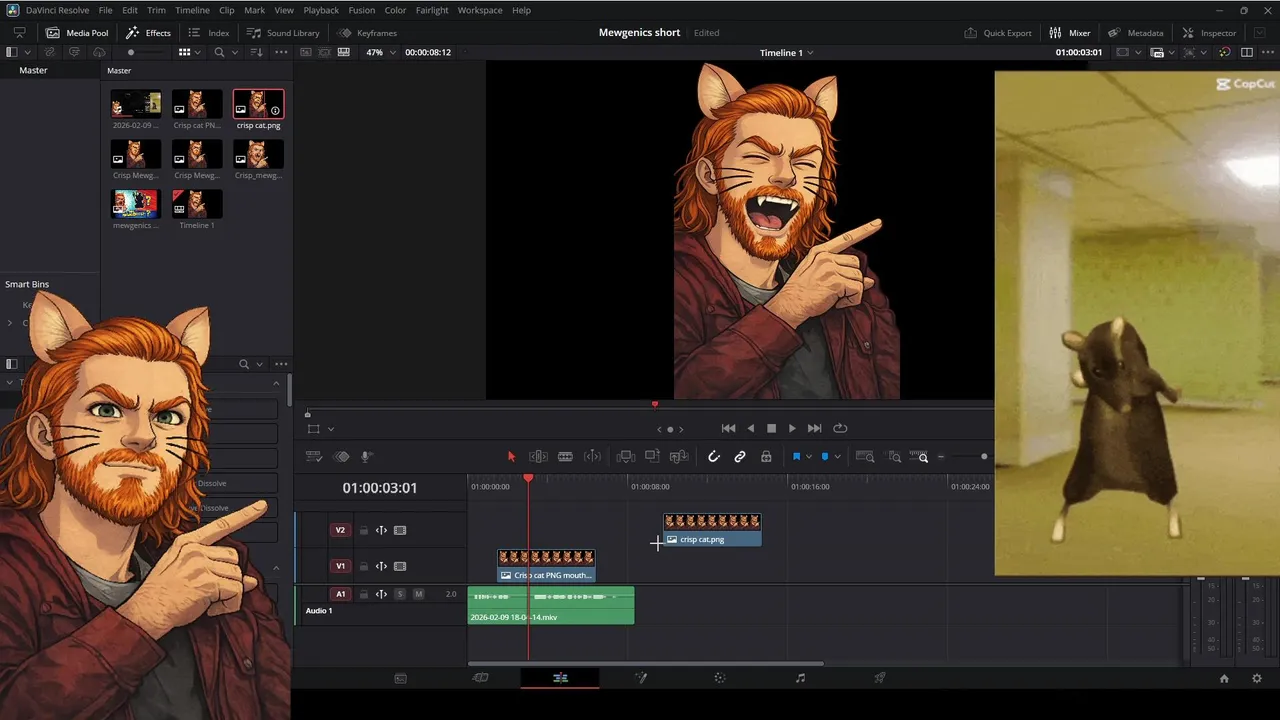
Task: Toggle loop playback icon
Action: (x=840, y=428)
